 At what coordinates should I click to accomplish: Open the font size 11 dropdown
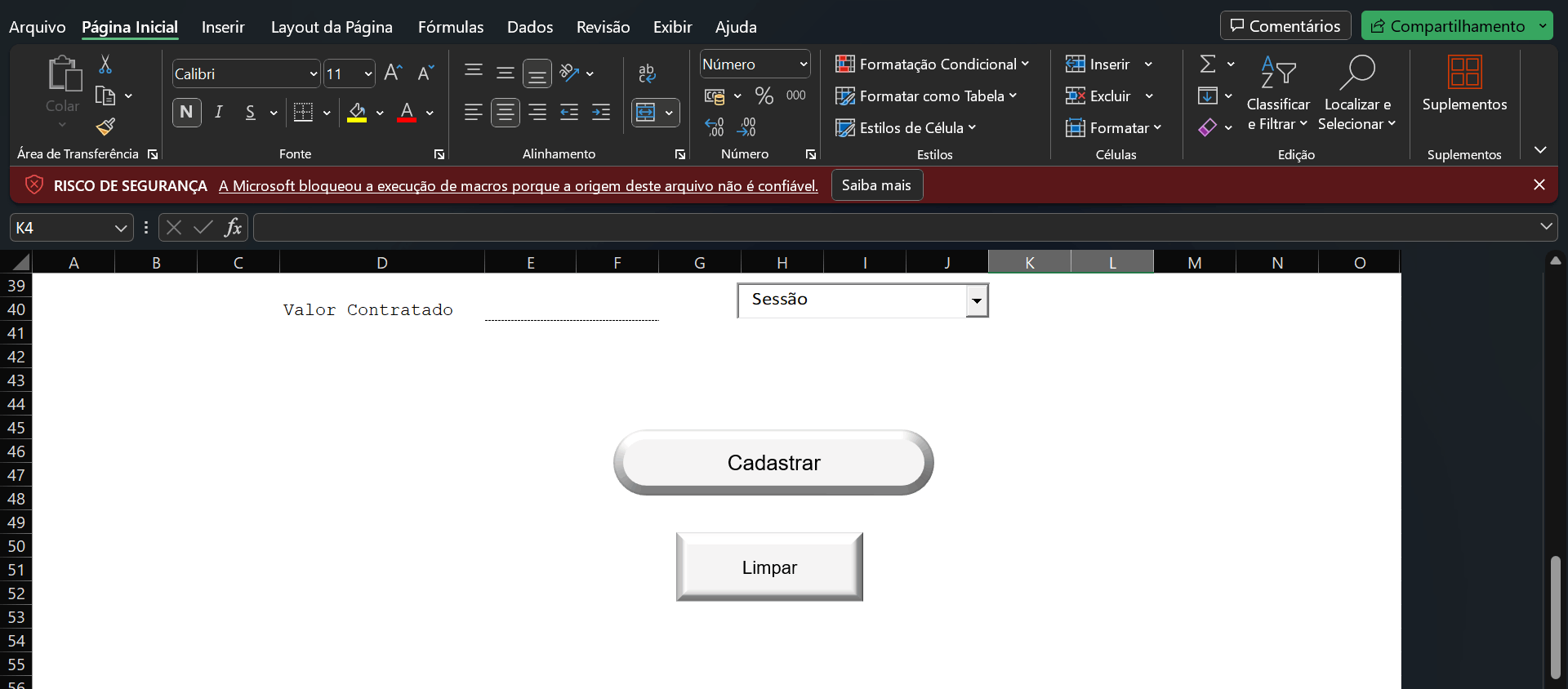(368, 73)
